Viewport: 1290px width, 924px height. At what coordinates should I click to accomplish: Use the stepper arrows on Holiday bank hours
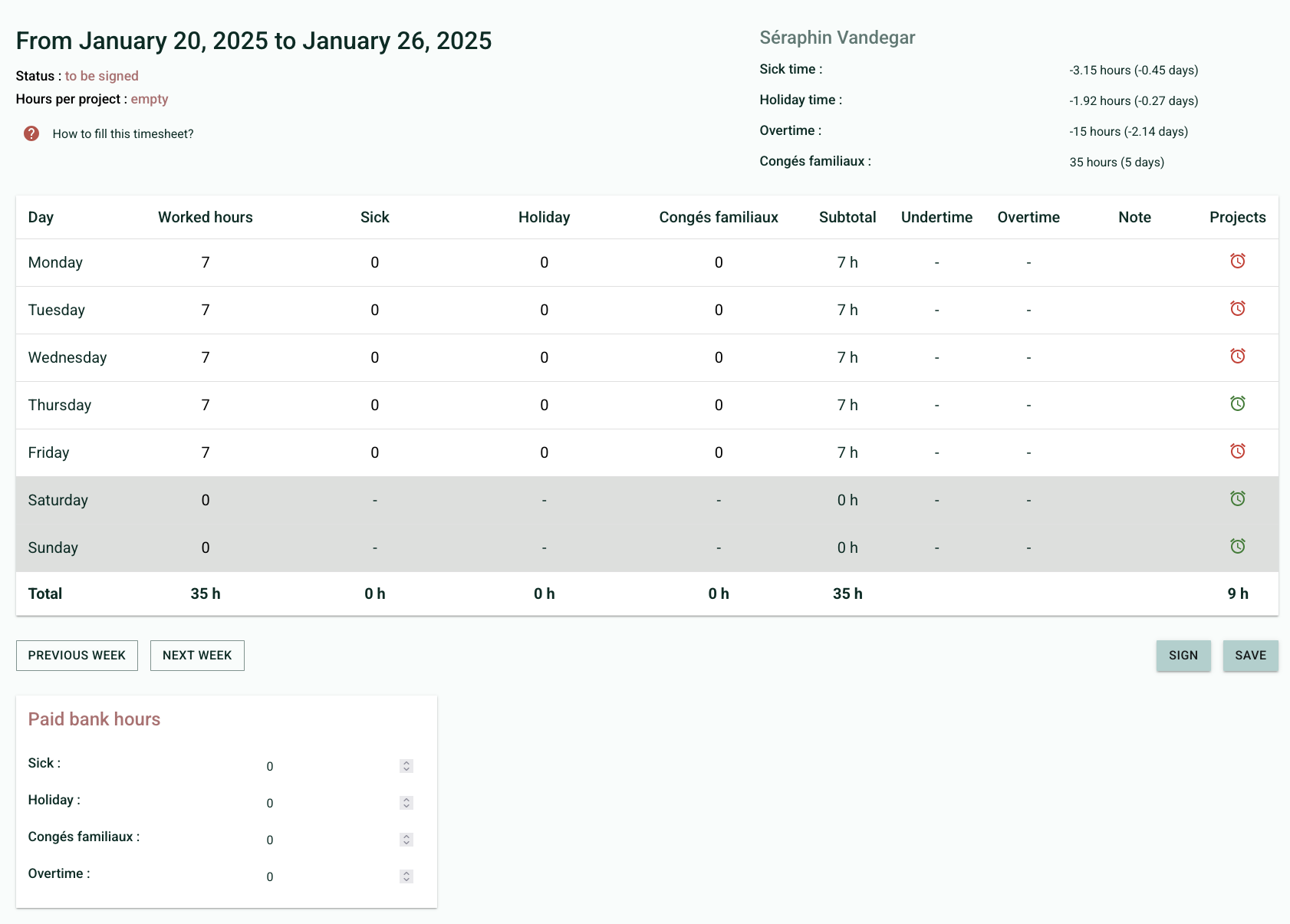pyautogui.click(x=406, y=803)
